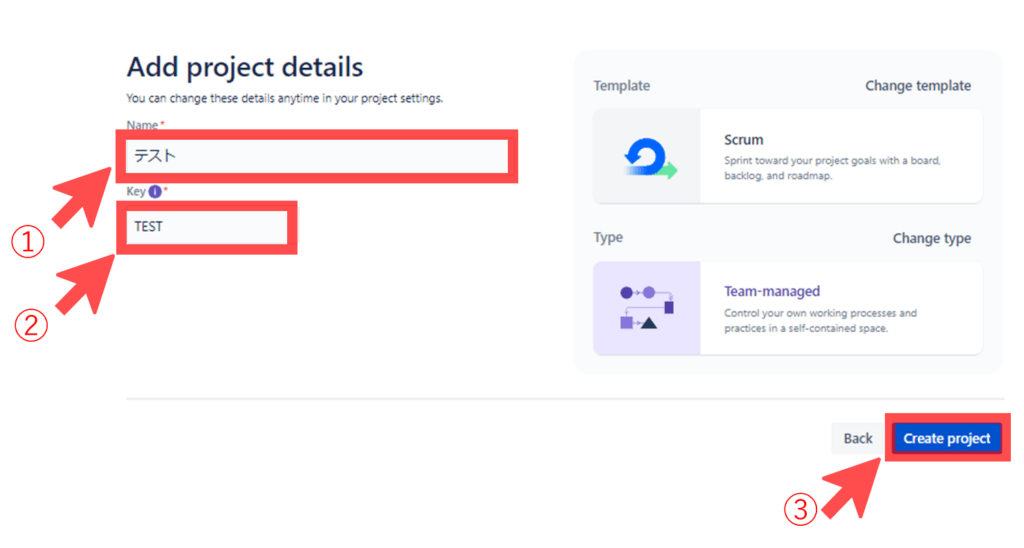
Task: Open the Change type link
Action: point(931,238)
